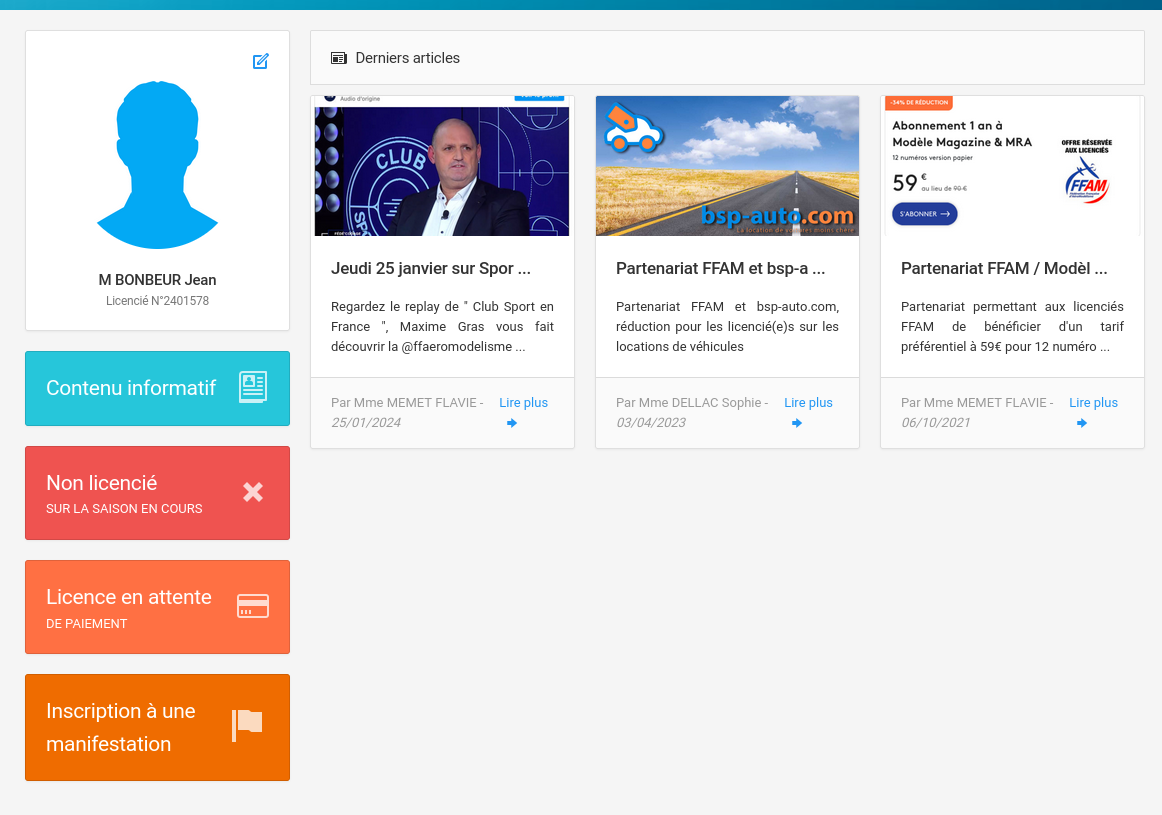Click the S'ABONNER button in magazine thumbnail
The height and width of the screenshot is (815, 1162).
pyautogui.click(x=924, y=214)
